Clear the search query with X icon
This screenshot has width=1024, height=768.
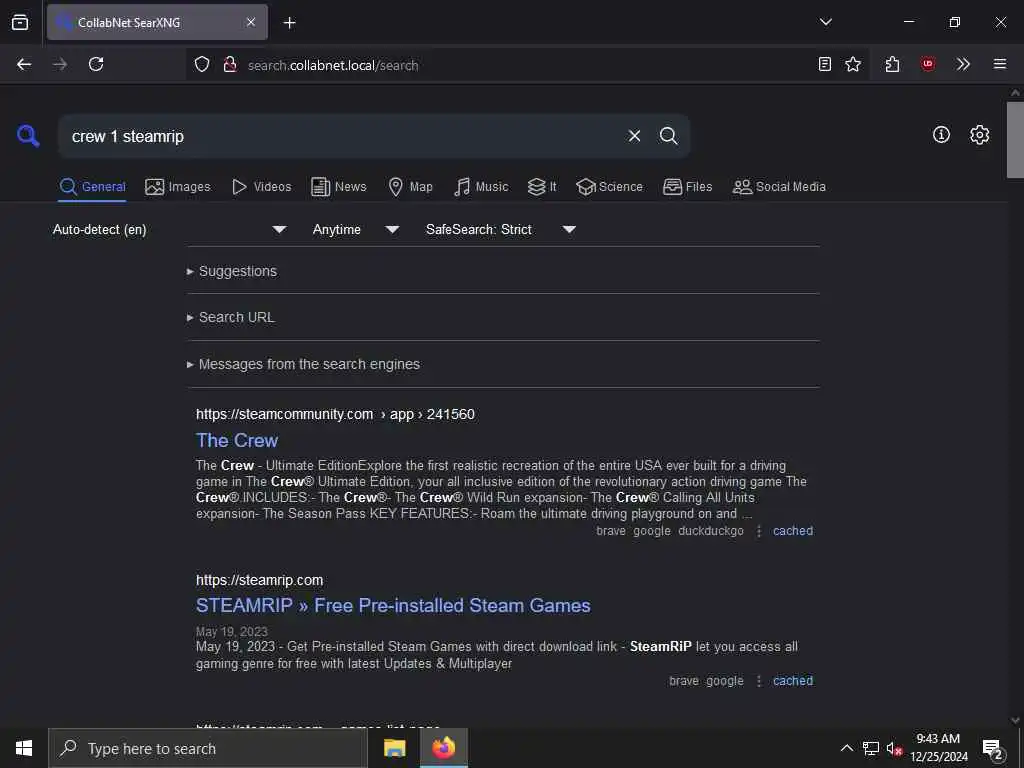[x=634, y=136]
